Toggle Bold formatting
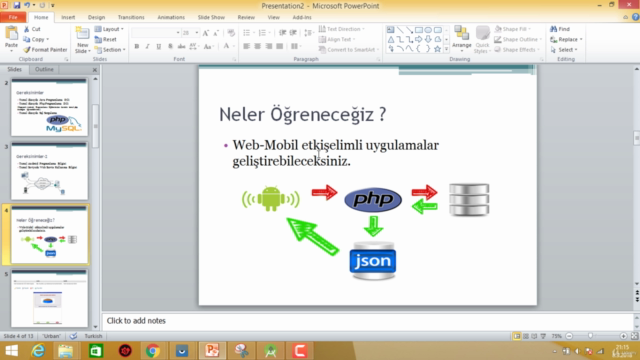The image size is (640, 360). coord(137,47)
